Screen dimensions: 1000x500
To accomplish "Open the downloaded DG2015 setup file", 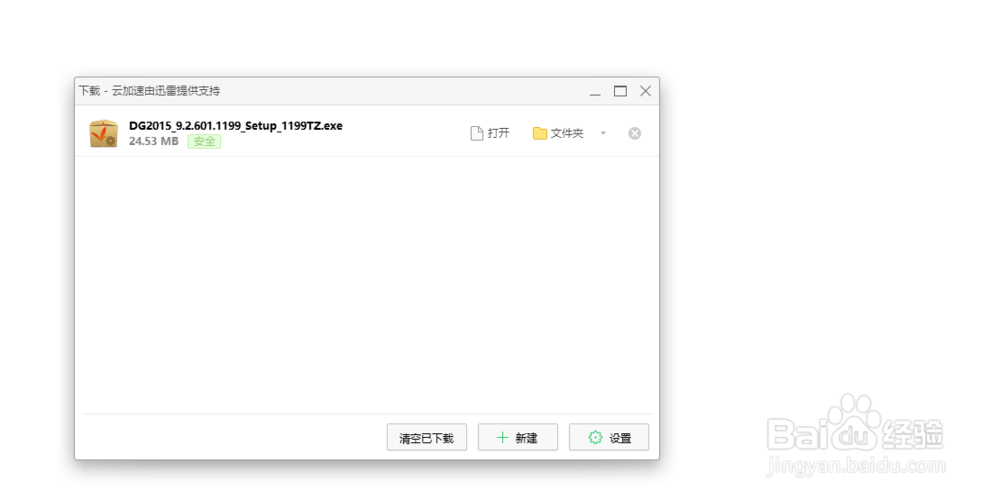I will pos(490,133).
